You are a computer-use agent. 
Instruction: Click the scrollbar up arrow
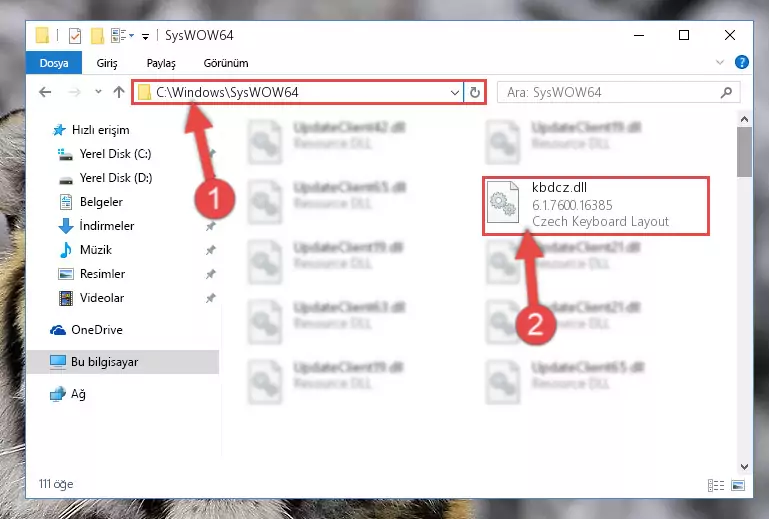(x=744, y=119)
